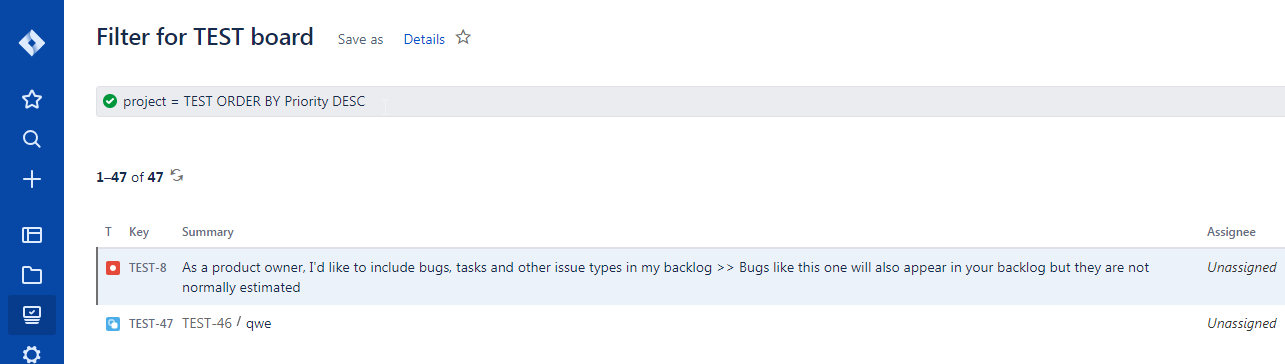Image resolution: width=1285 pixels, height=364 pixels.
Task: Click the Save as button
Action: pyautogui.click(x=360, y=39)
